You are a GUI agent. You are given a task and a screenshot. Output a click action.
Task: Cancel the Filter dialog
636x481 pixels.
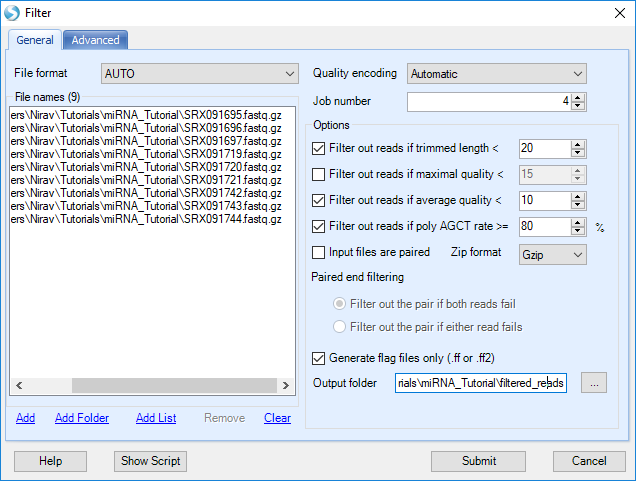(589, 461)
